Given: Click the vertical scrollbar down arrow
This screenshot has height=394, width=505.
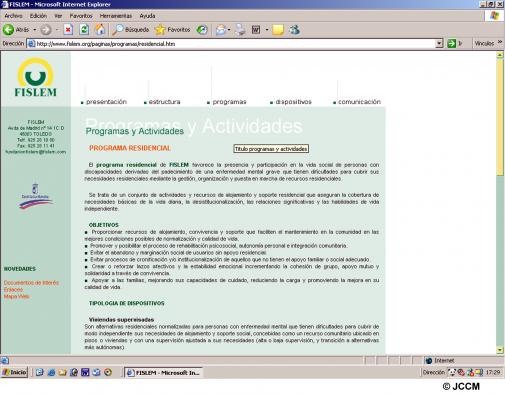Looking at the screenshot, I should tap(500, 350).
